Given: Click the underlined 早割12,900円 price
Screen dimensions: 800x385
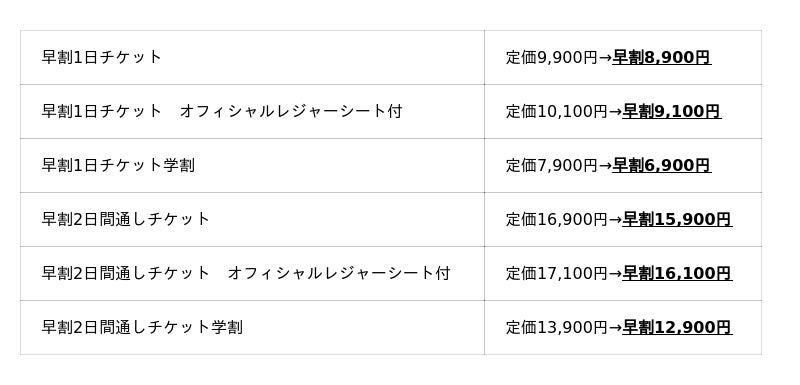Looking at the screenshot, I should click(x=678, y=328).
